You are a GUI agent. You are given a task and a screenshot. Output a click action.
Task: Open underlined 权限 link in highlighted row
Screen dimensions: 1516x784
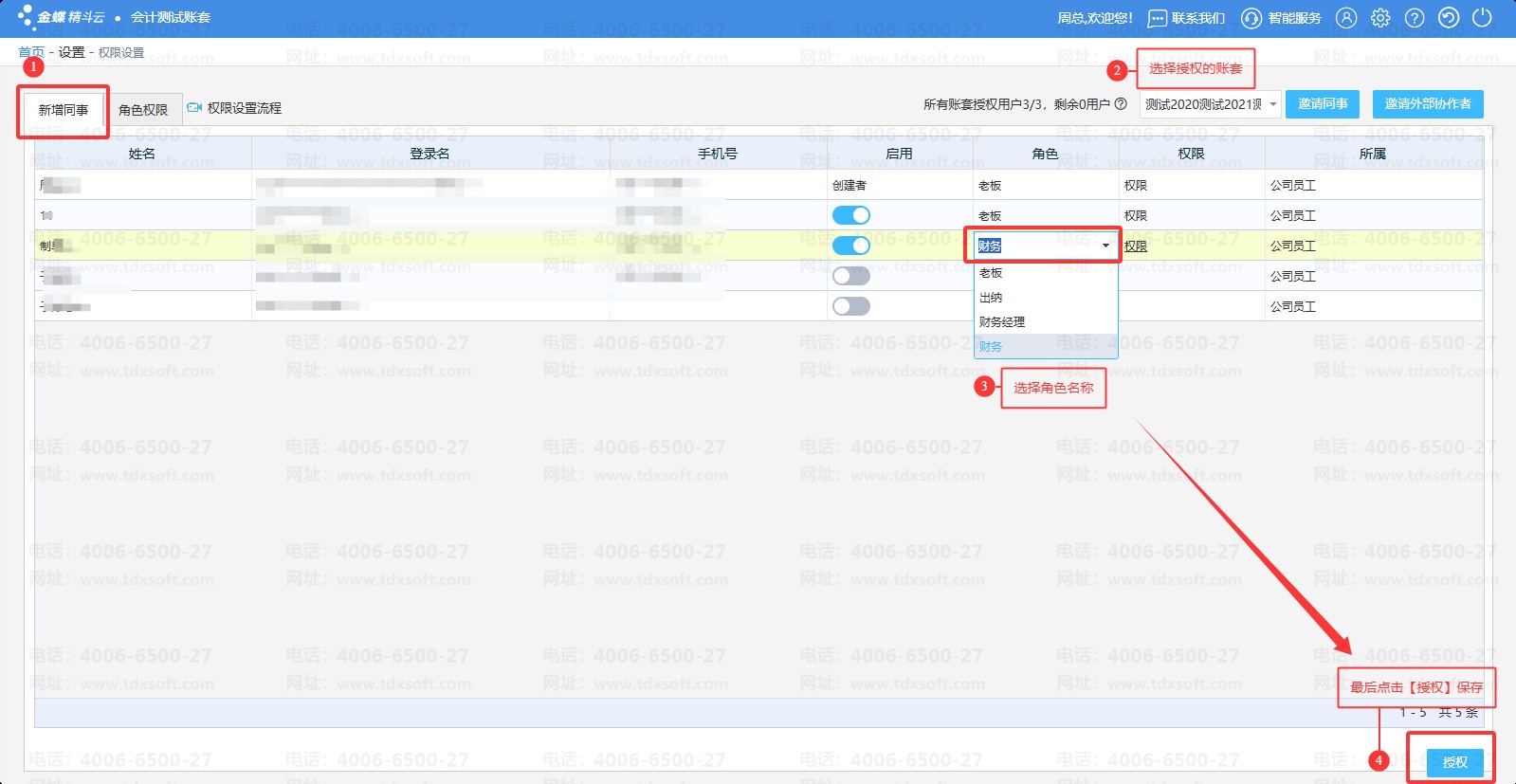pos(1136,246)
